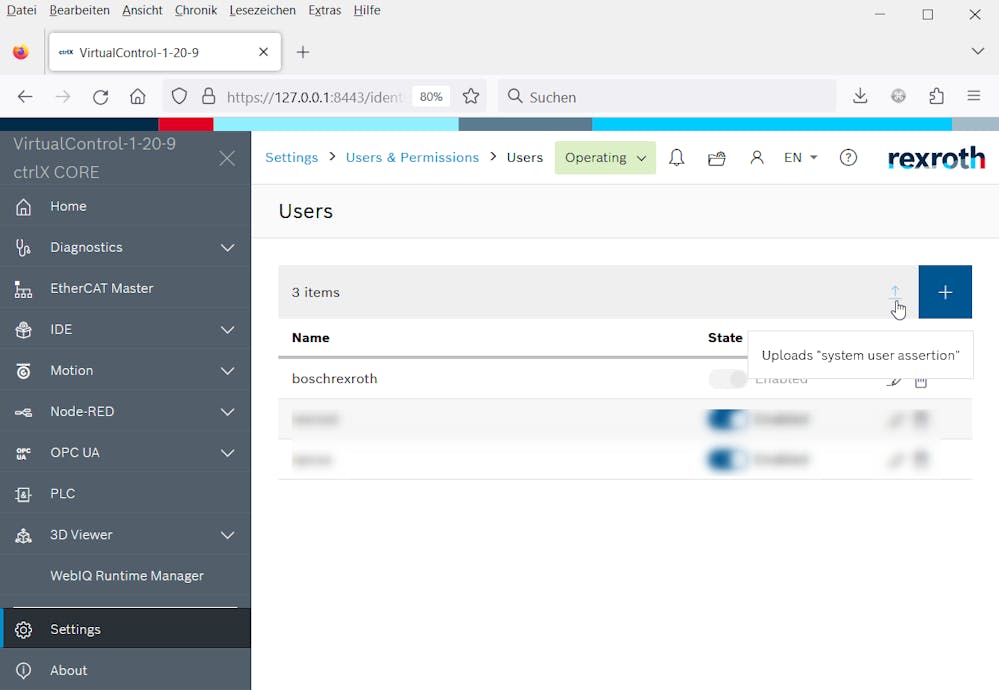Go back to previous page
Viewport: 999px width, 690px height.
(x=25, y=97)
